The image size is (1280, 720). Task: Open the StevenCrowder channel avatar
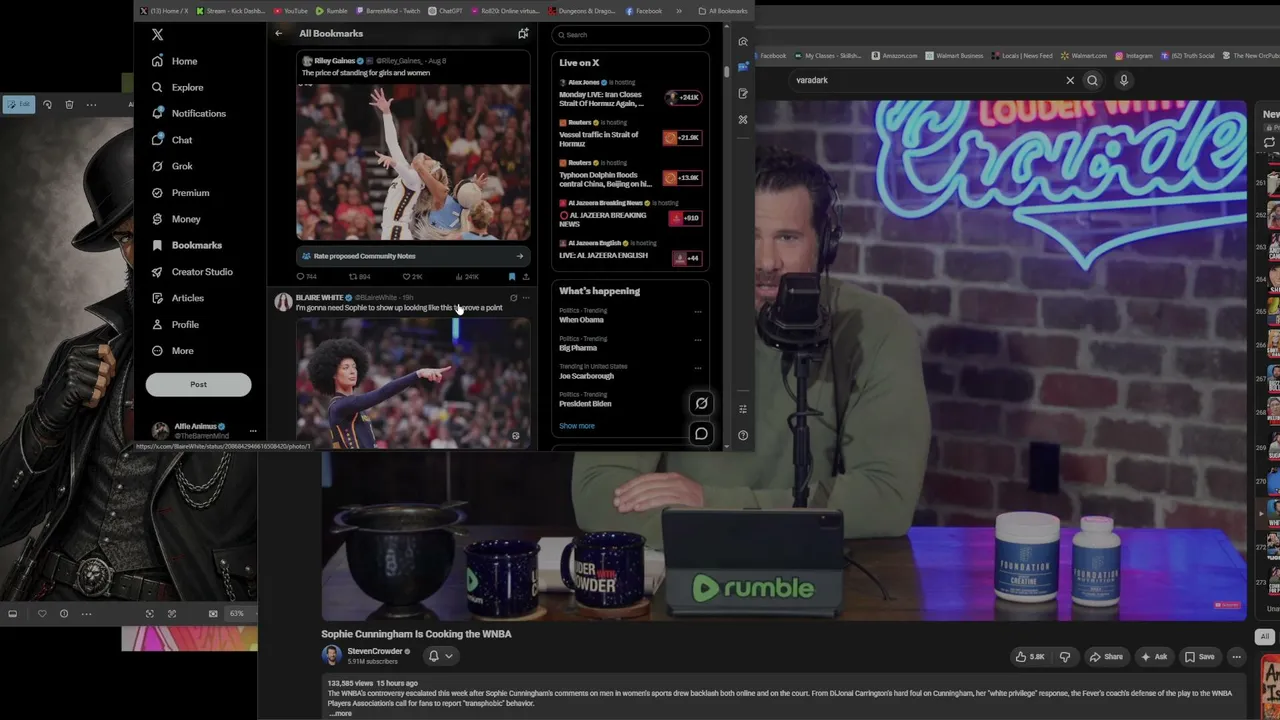pyautogui.click(x=331, y=656)
